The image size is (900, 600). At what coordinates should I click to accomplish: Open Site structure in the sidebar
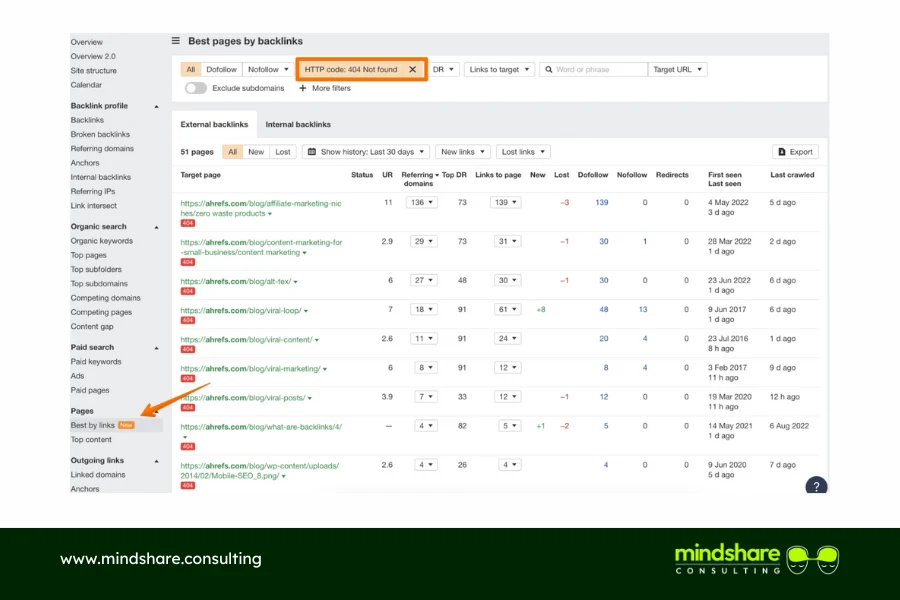pos(94,71)
